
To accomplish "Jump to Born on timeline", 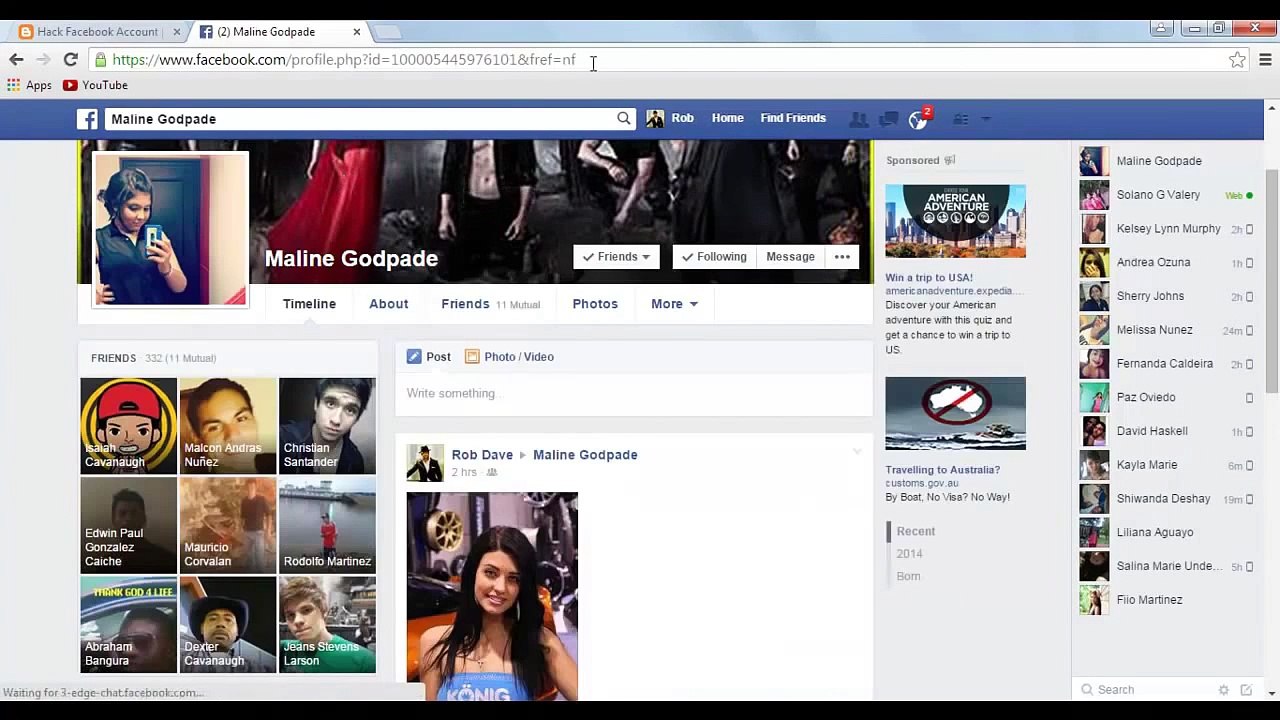I will (x=908, y=576).
